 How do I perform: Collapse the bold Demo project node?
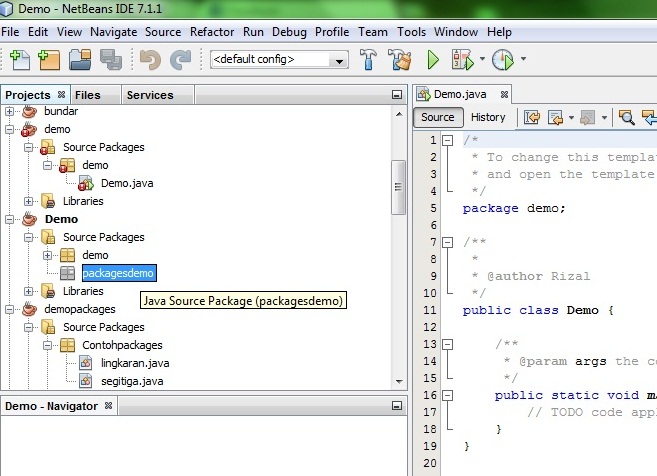(x=9, y=220)
